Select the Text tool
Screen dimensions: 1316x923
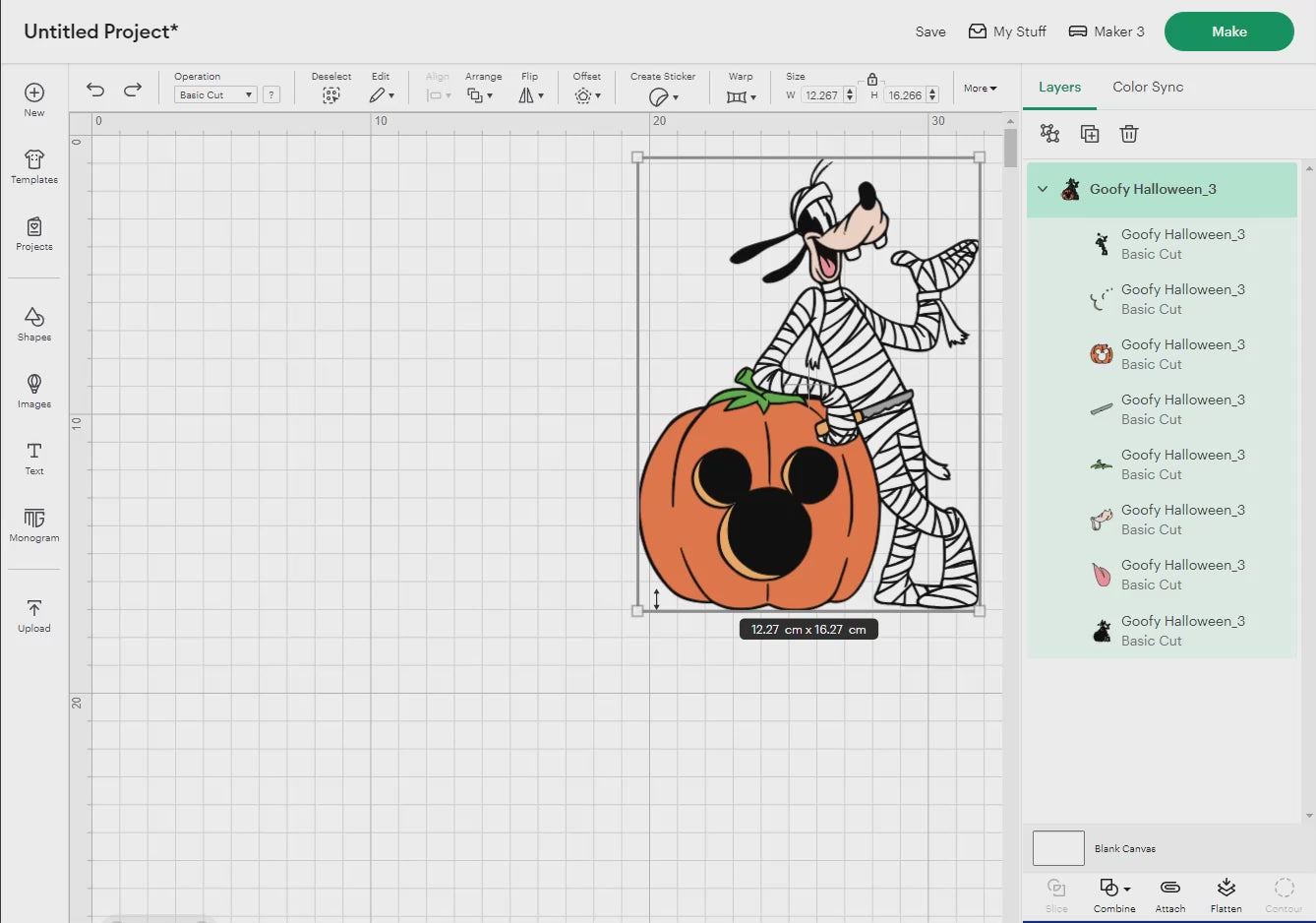(x=34, y=458)
